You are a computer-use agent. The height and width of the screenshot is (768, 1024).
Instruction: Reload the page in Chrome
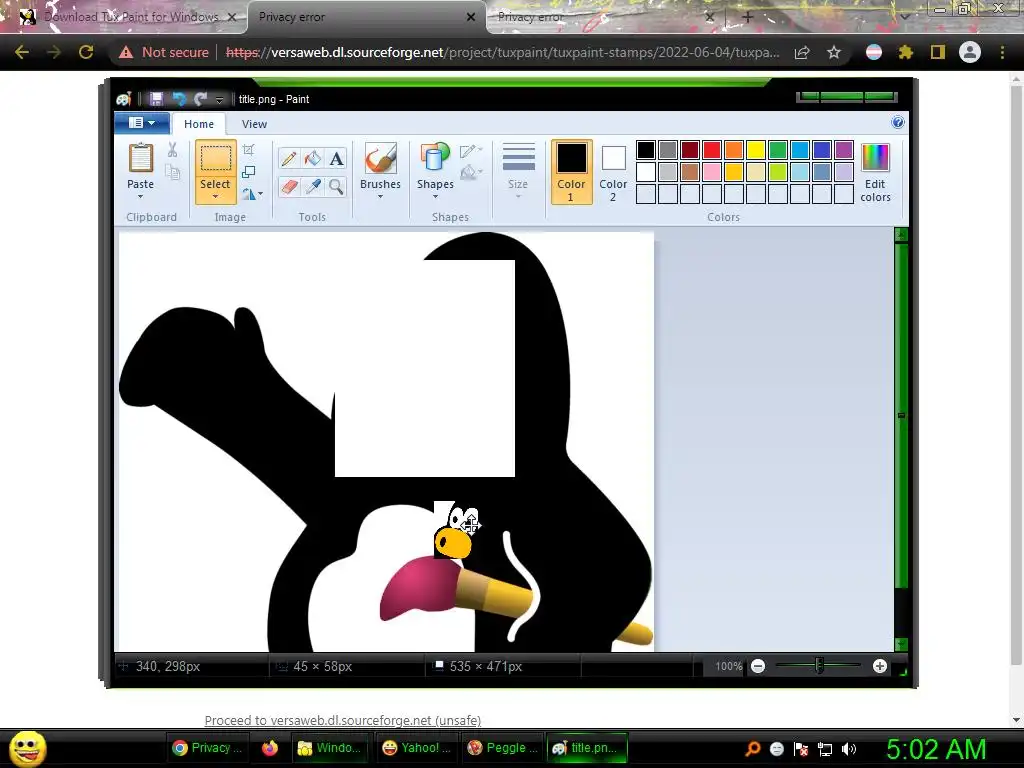[x=86, y=52]
